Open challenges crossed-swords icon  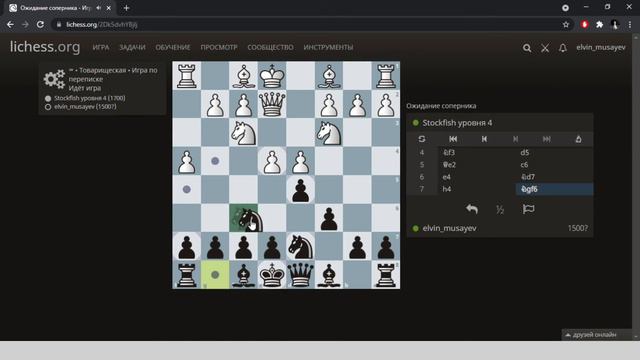click(x=545, y=48)
